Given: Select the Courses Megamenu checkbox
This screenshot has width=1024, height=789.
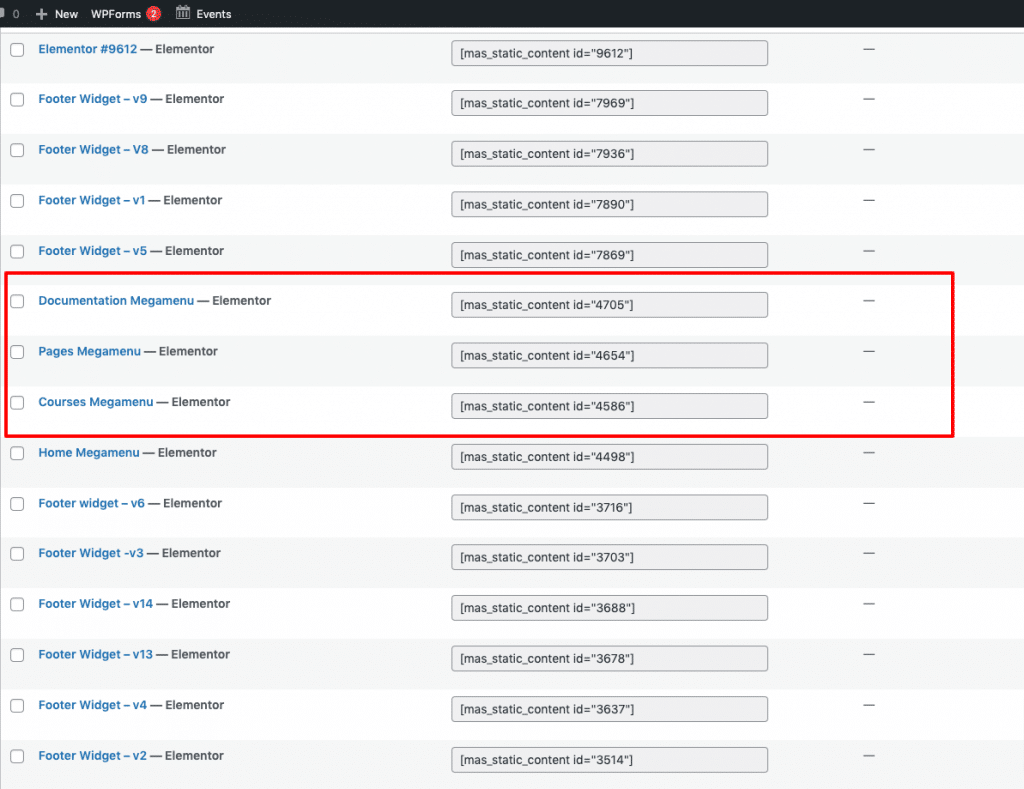Looking at the screenshot, I should (x=17, y=402).
